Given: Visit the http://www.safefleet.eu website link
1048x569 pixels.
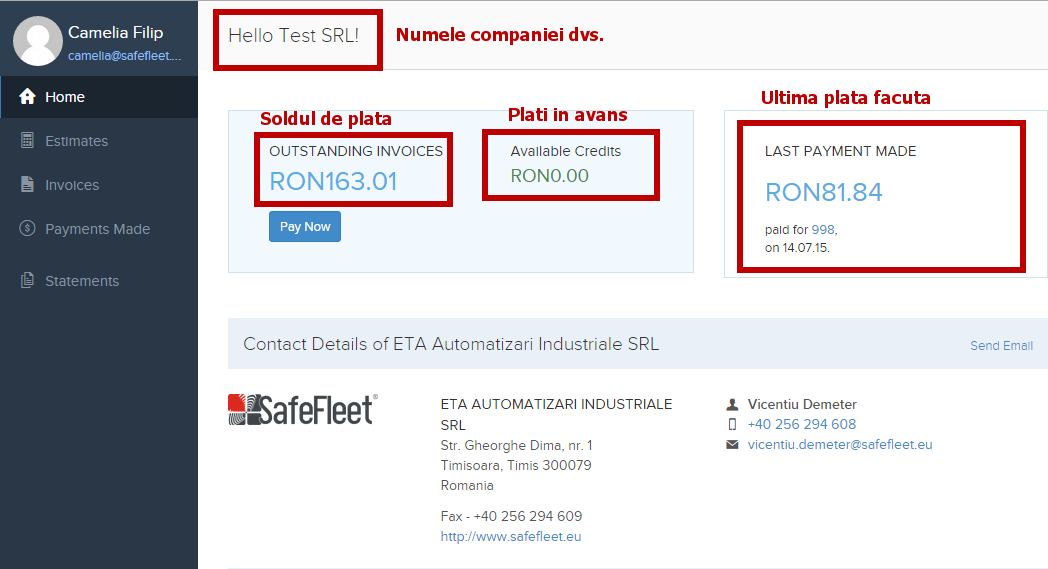Looking at the screenshot, I should click(x=510, y=537).
